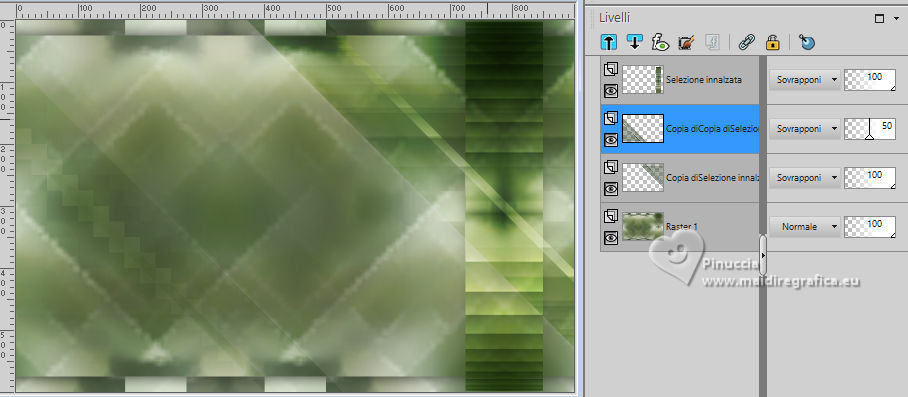Click the Copia diCopia layer thumbnail

pos(643,129)
